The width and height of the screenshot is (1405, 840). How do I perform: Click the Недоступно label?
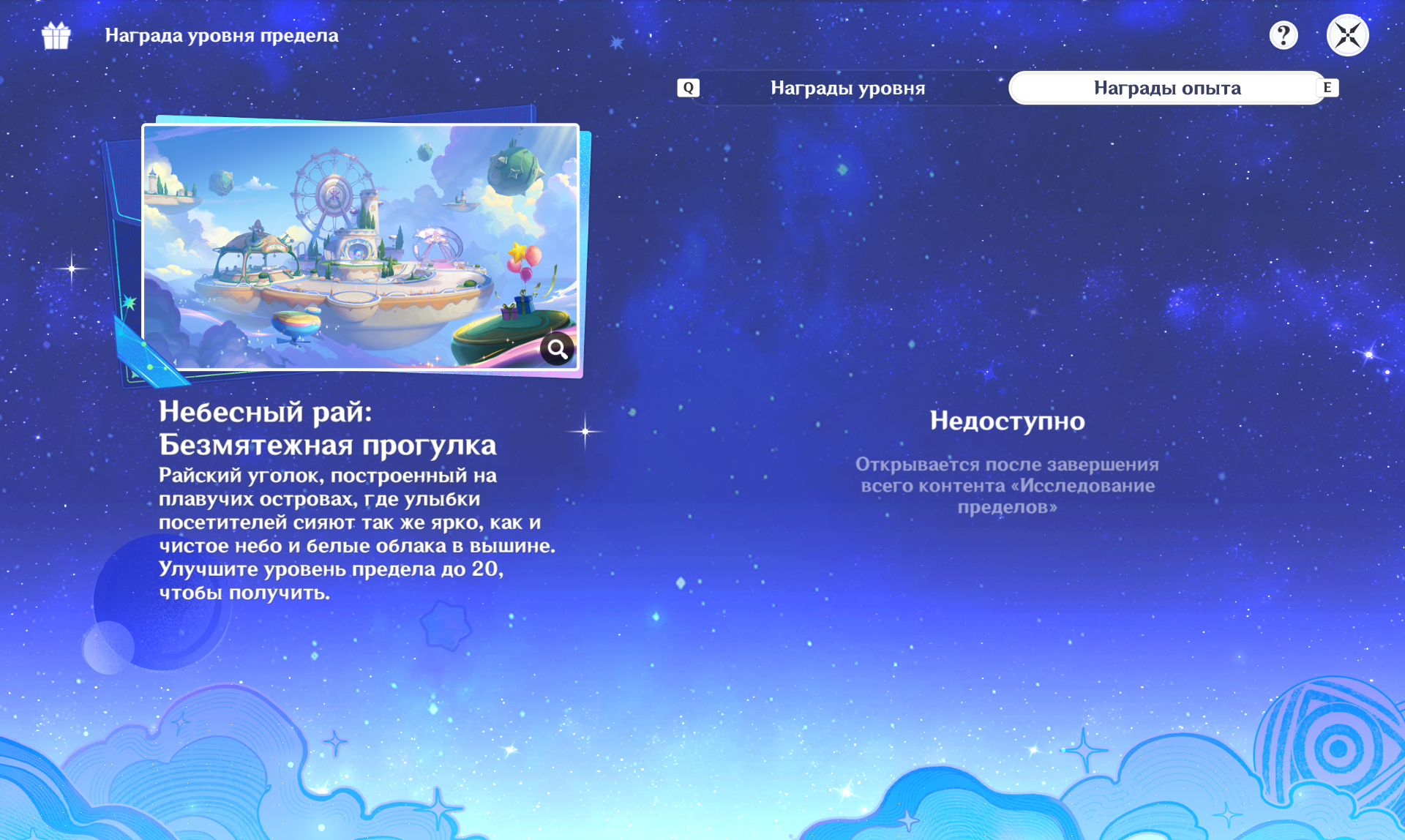[x=1007, y=421]
